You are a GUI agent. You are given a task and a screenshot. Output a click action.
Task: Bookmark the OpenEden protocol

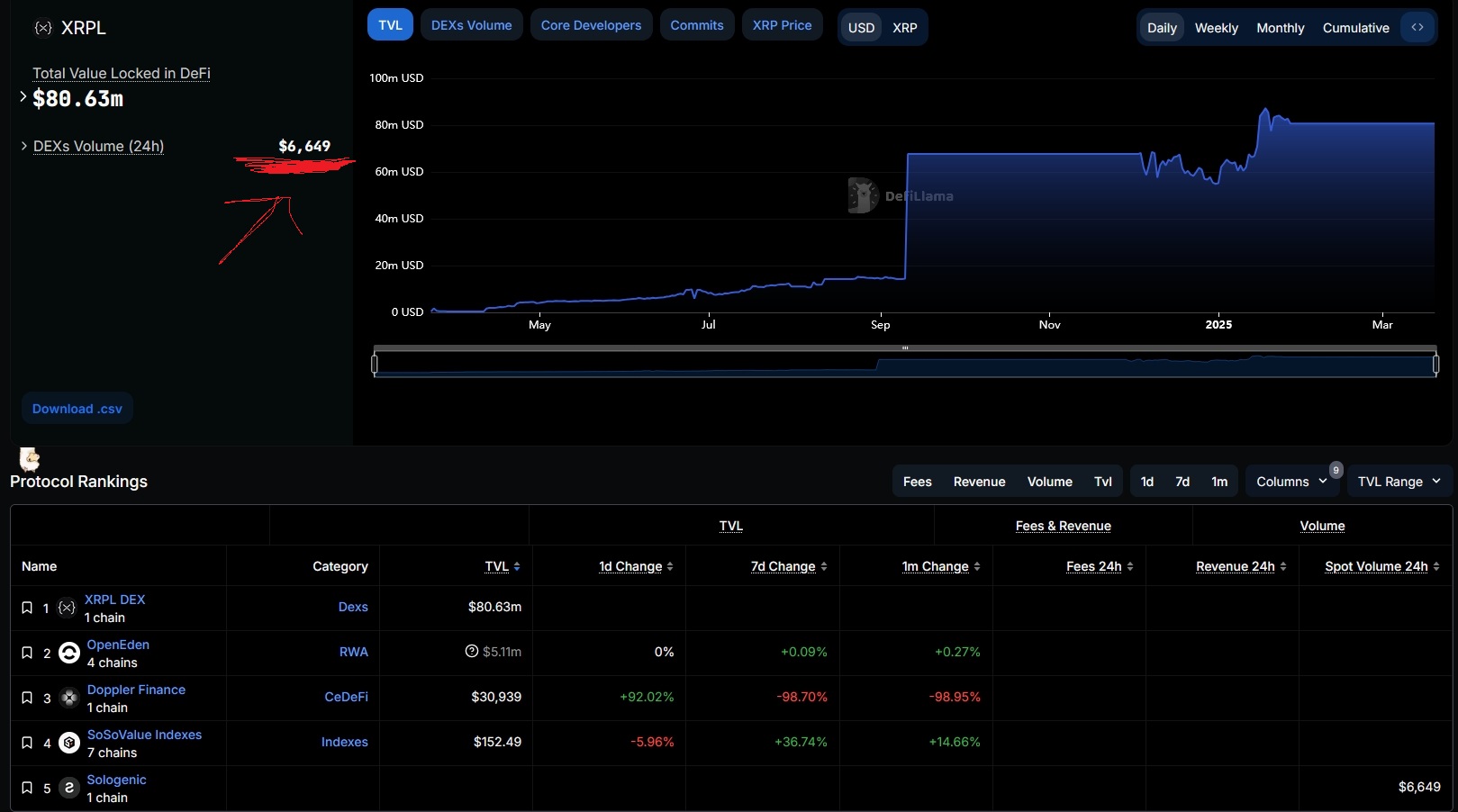[27, 653]
